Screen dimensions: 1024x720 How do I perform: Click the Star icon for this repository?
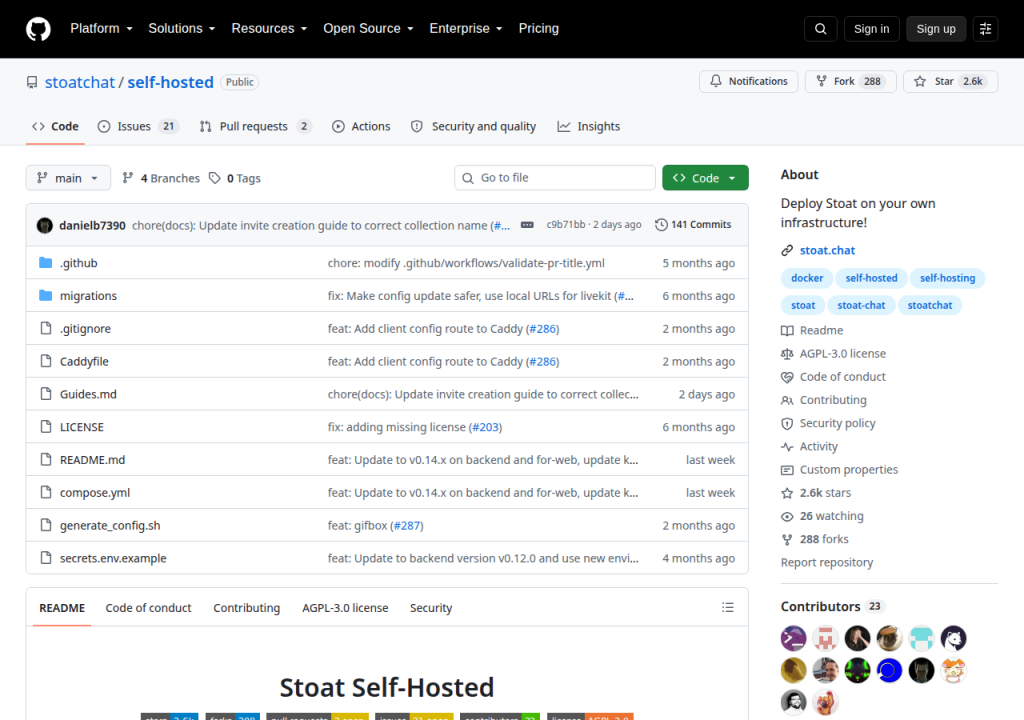pos(920,81)
